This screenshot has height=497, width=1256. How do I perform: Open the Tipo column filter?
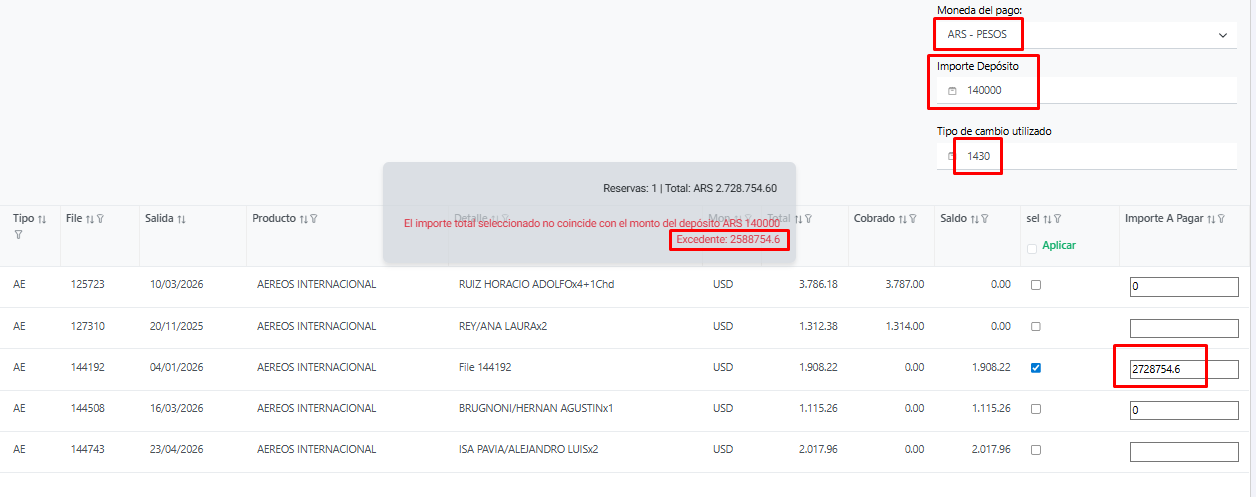[17, 235]
